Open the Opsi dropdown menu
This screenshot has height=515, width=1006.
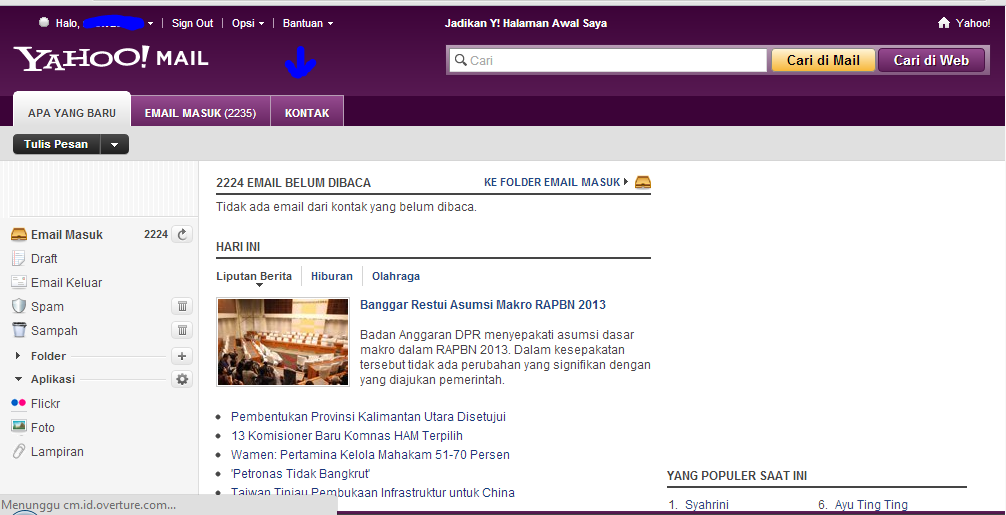pos(248,23)
